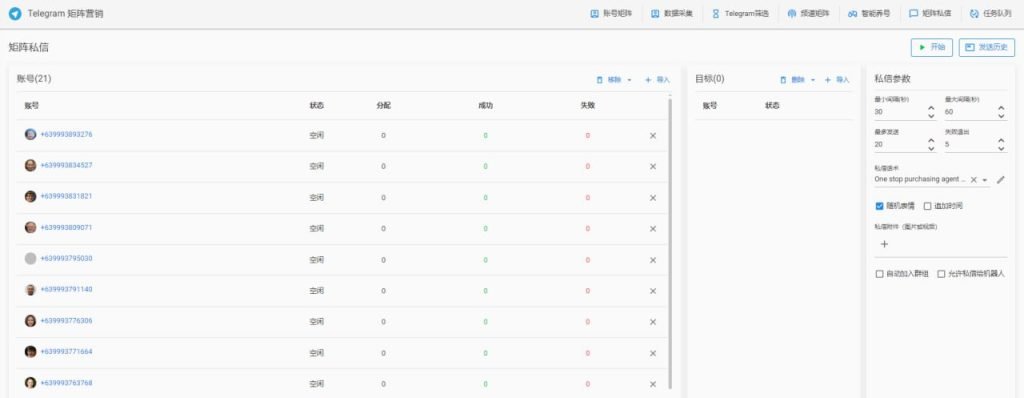Open 发送历史 send history
This screenshot has height=398, width=1024.
coord(987,48)
